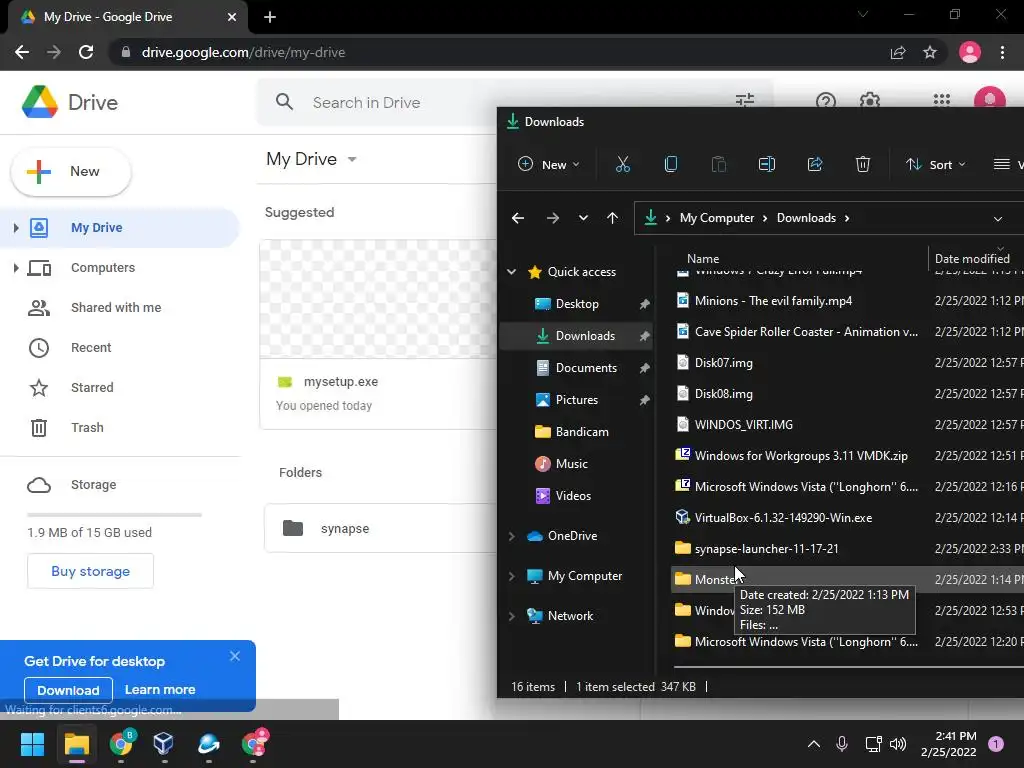Select Music in the navigation pane
1024x768 pixels.
click(571, 464)
